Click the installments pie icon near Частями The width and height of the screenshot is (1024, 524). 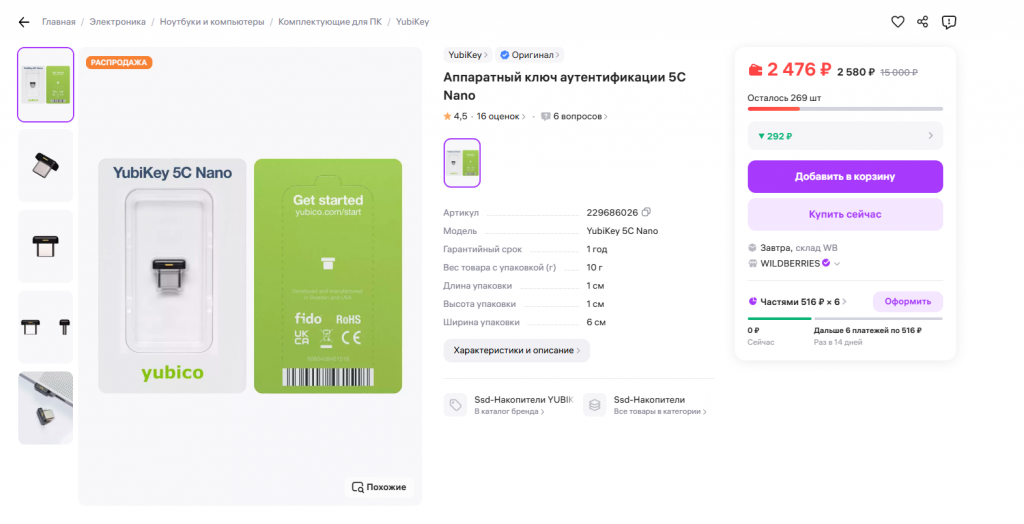(752, 301)
